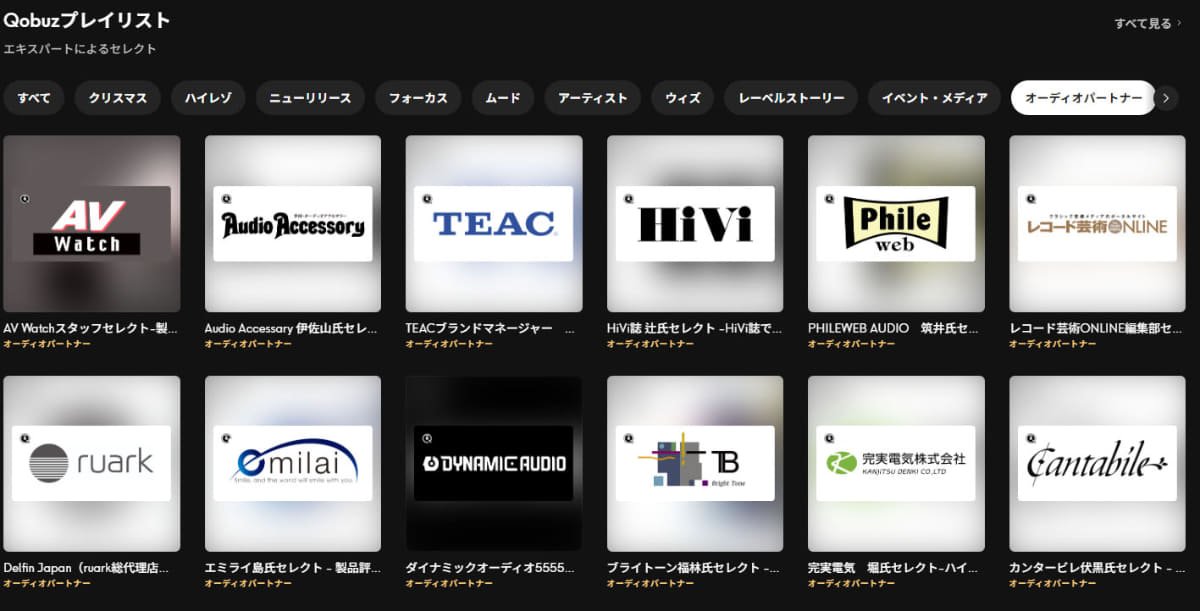Image resolution: width=1200 pixels, height=611 pixels.
Task: Click the AV Watchスタッフセレクト title
Action: (91, 328)
